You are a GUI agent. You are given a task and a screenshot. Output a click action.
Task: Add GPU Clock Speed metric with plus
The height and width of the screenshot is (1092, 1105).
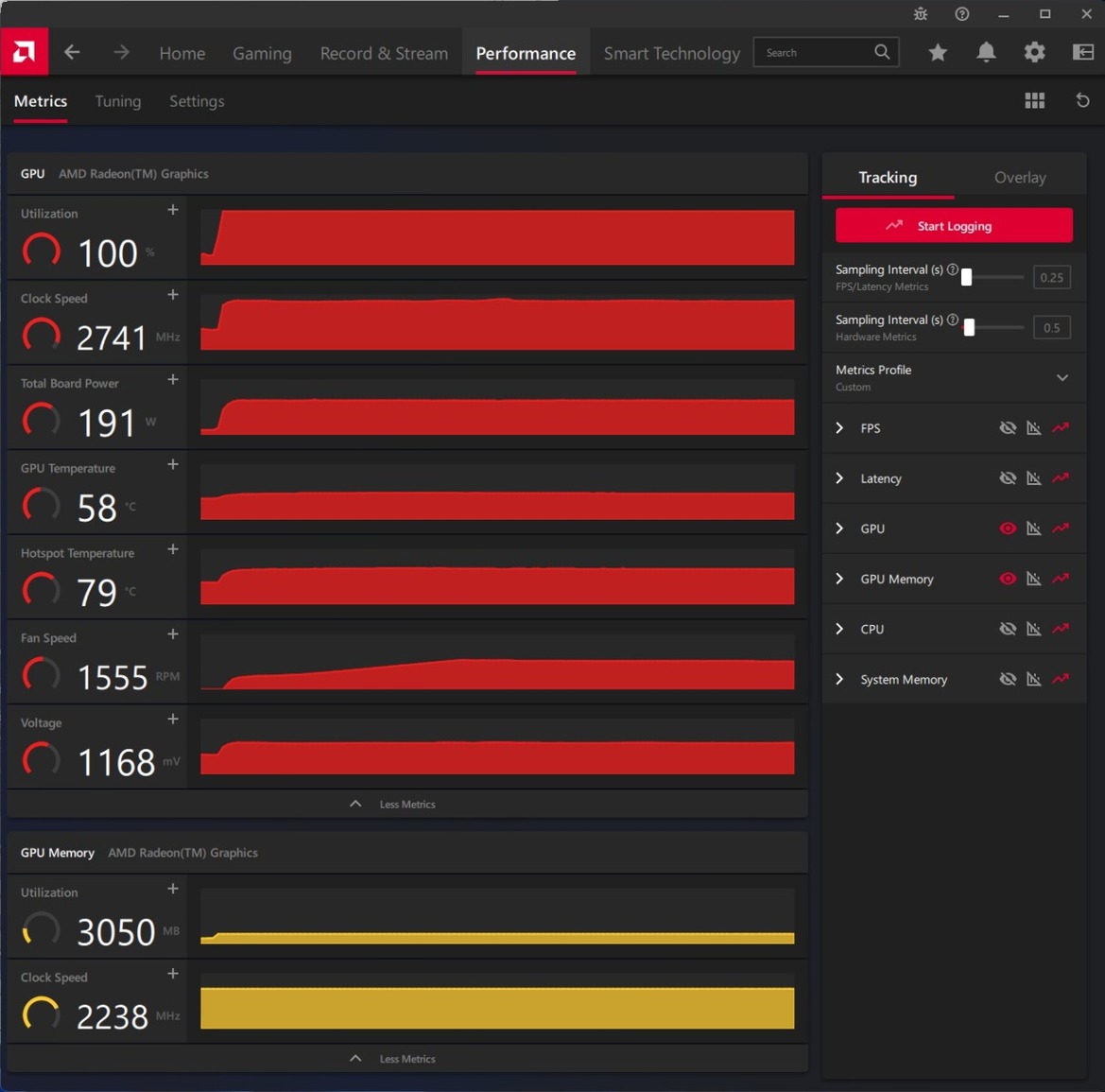point(173,295)
